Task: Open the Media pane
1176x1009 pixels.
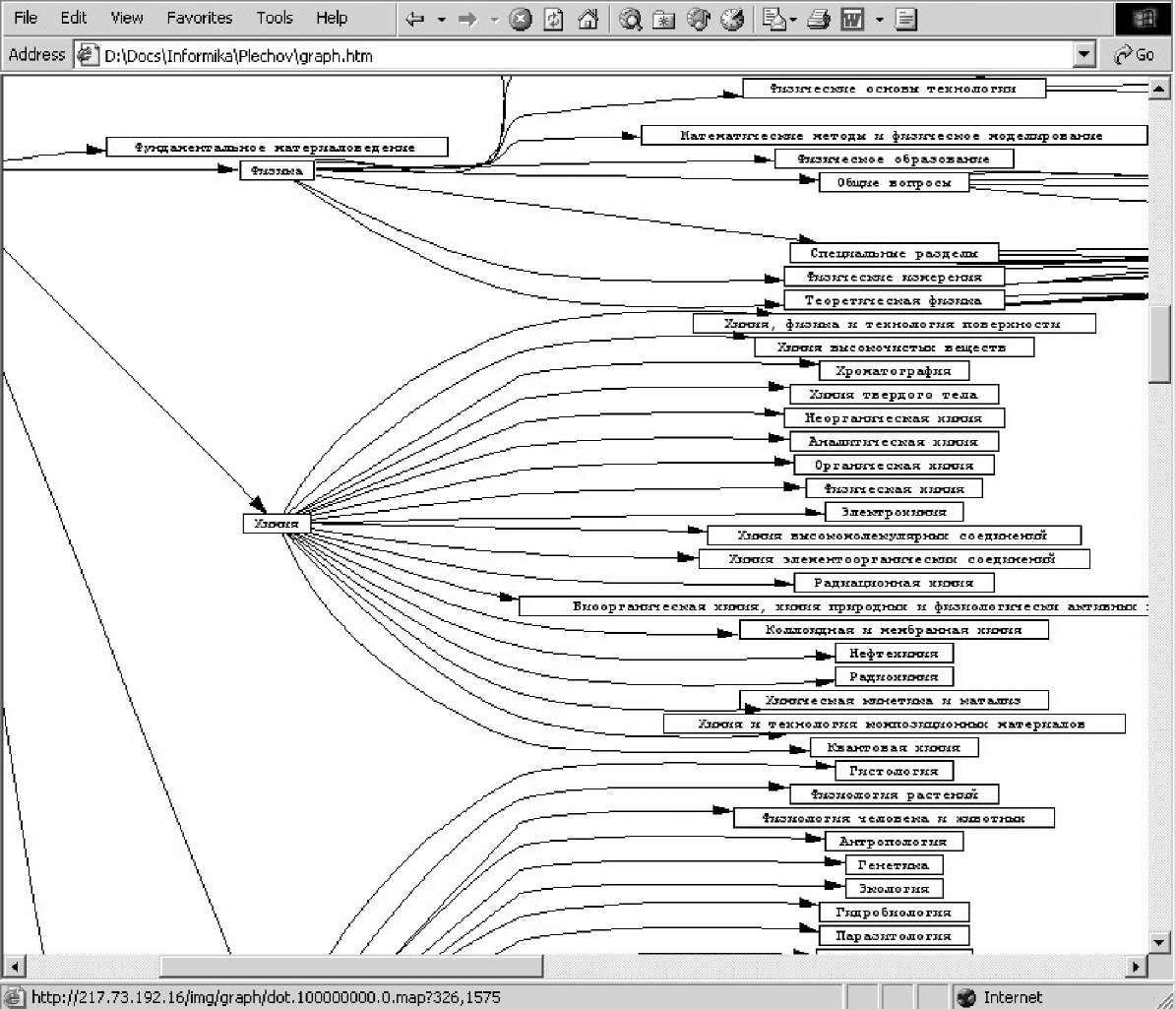Action: [x=699, y=20]
